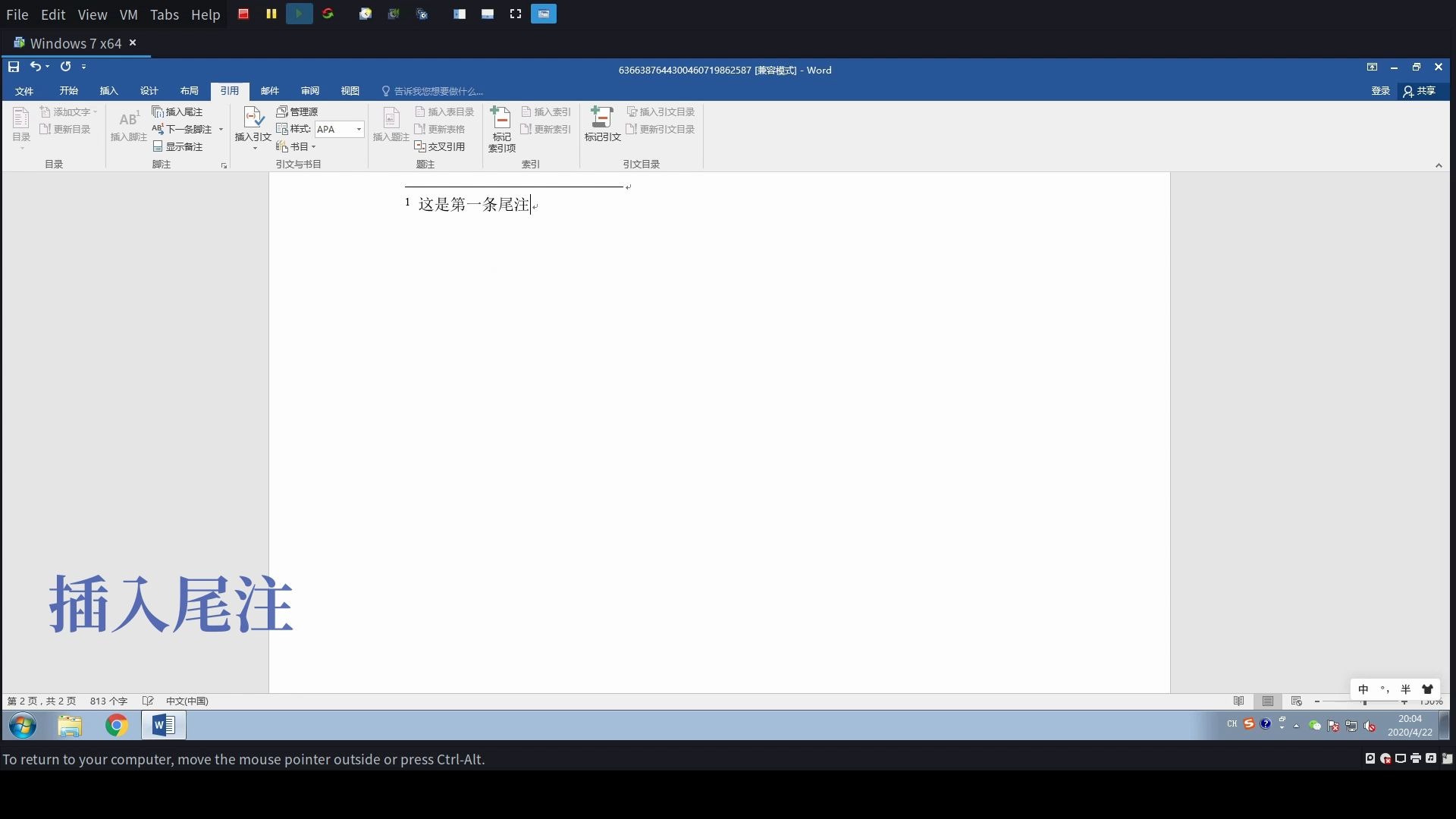Click the page number input field in status bar
The image size is (1456, 819).
coord(40,700)
